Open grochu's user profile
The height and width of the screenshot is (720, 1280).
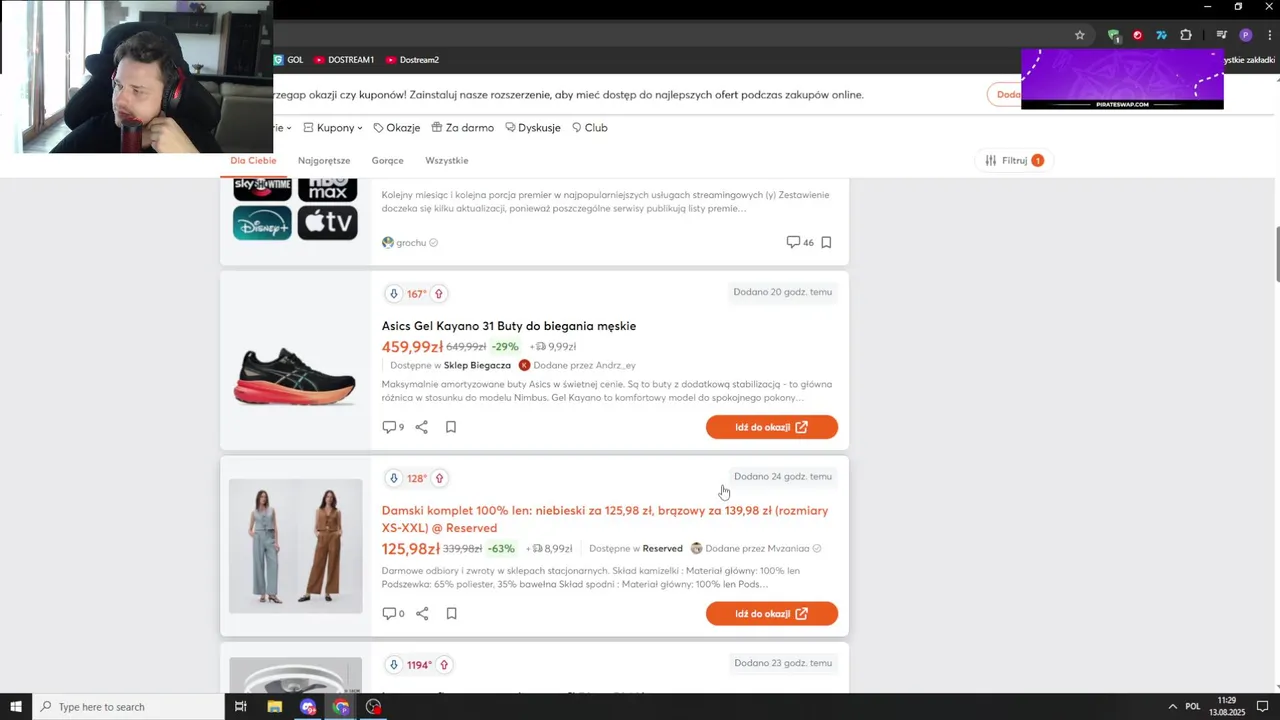[410, 242]
